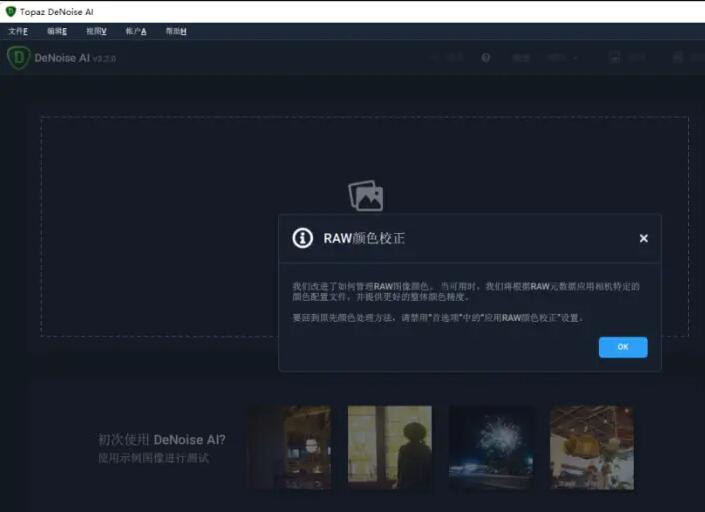Open the 文件 (File) menu

click(18, 31)
